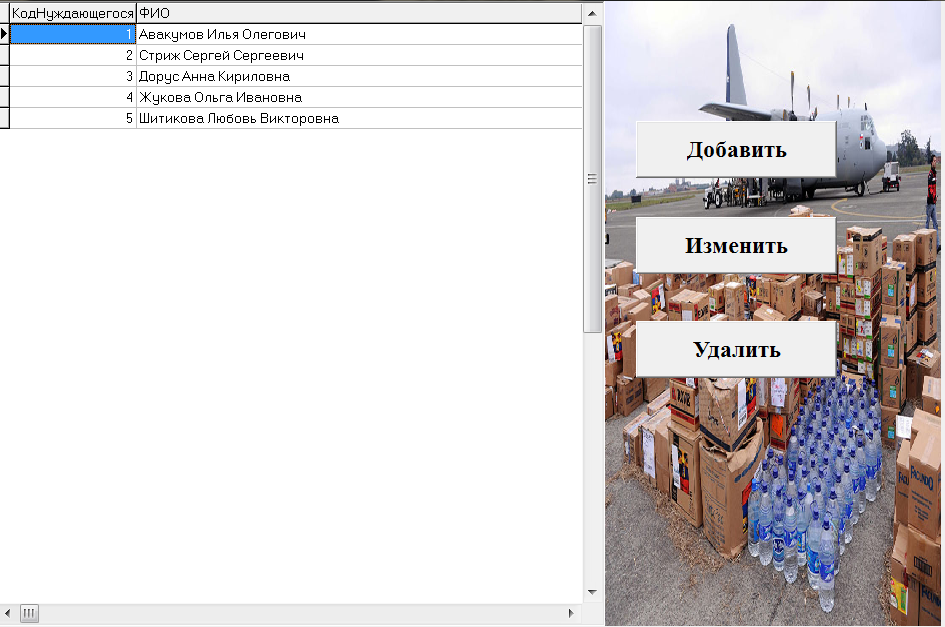Click the vertical scrollbar down arrow
The height and width of the screenshot is (627, 945).
tap(592, 592)
